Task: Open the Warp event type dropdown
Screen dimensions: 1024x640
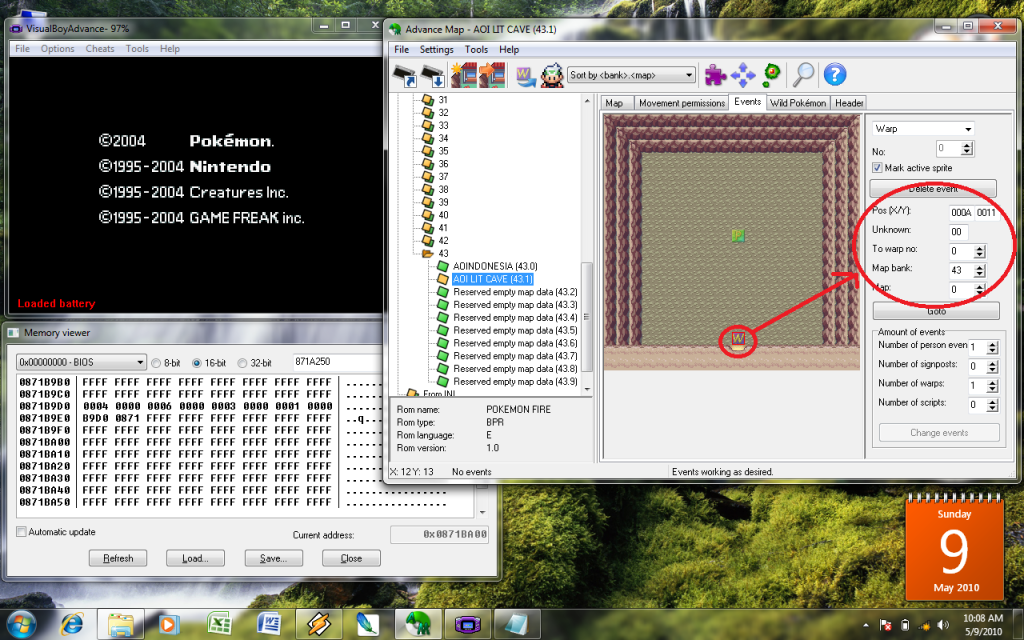Action: pos(923,129)
